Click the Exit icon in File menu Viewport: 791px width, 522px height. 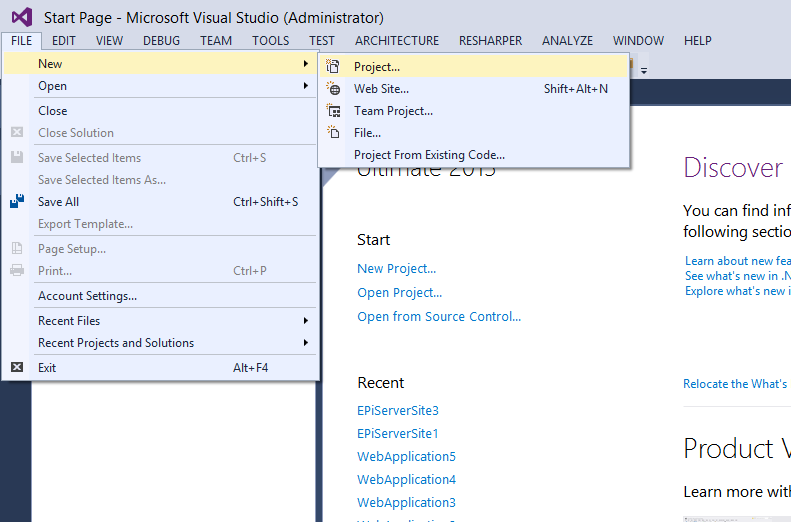17,368
